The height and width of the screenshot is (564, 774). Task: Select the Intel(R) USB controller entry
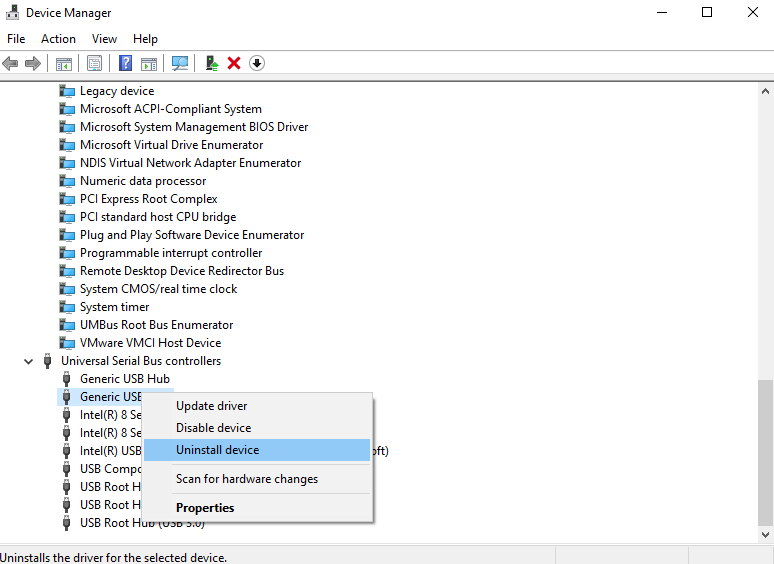[x=111, y=451]
